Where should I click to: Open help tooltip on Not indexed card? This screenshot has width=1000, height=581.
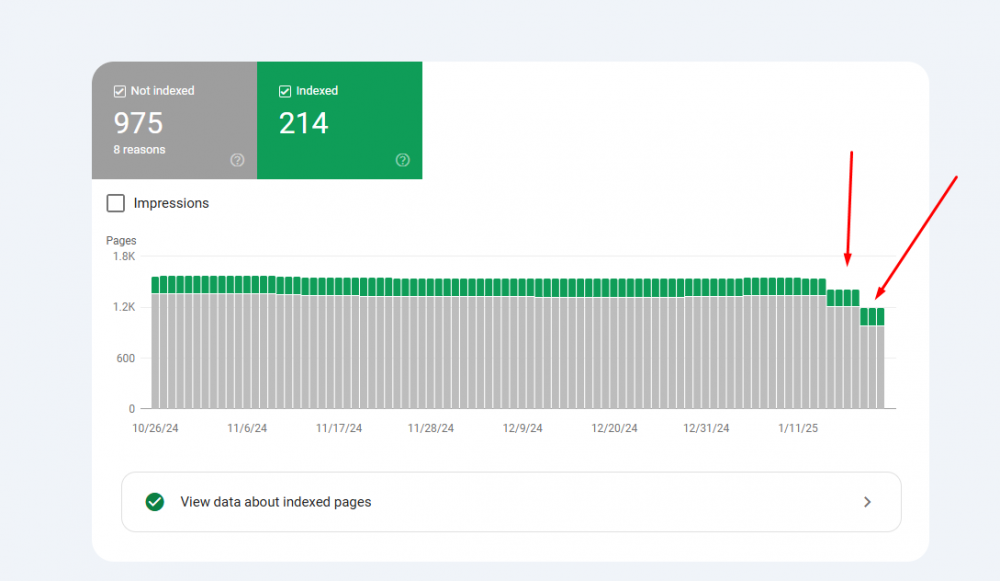pyautogui.click(x=239, y=160)
